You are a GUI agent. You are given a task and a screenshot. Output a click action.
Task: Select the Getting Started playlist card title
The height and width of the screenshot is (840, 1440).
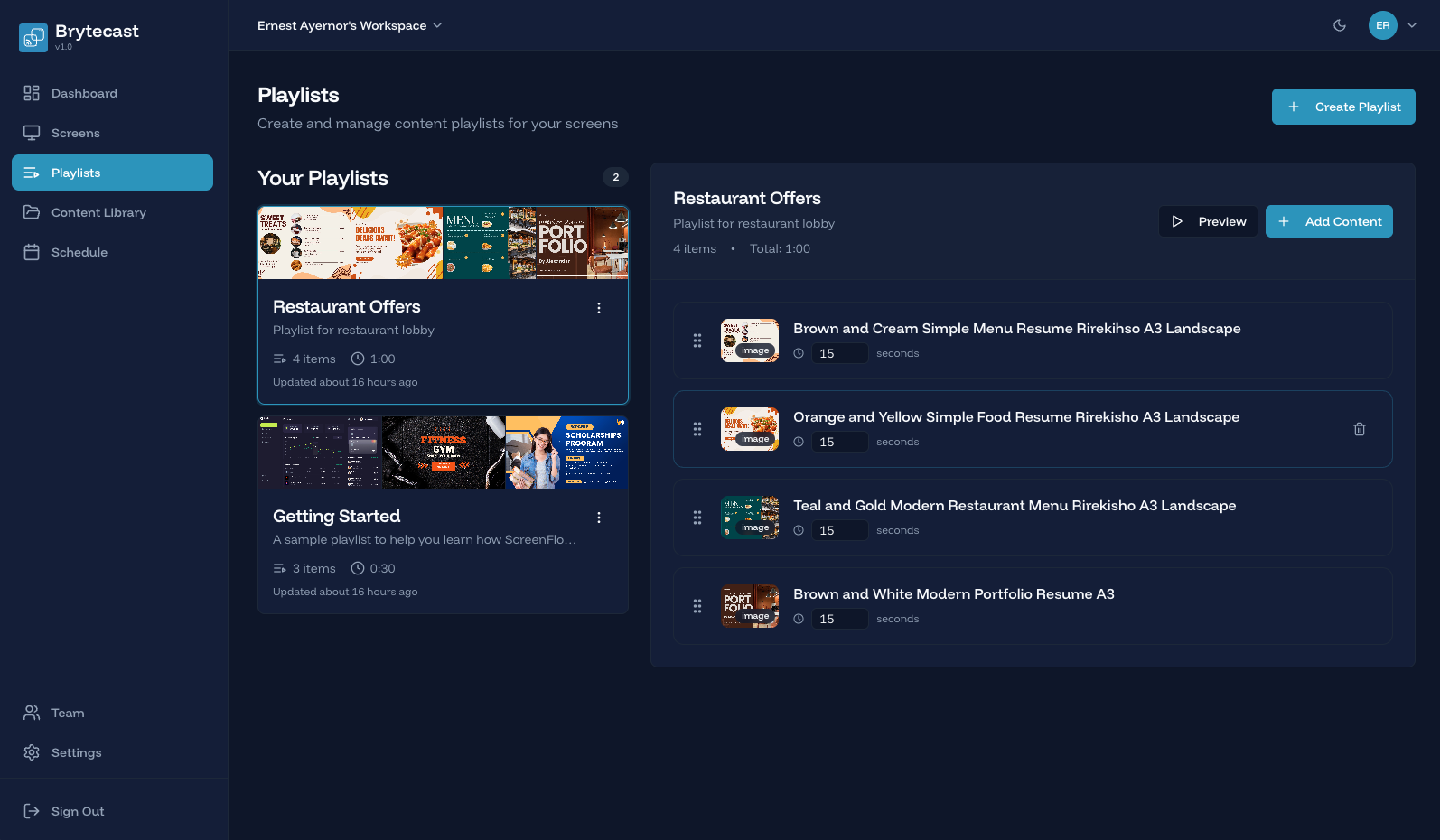point(336,516)
